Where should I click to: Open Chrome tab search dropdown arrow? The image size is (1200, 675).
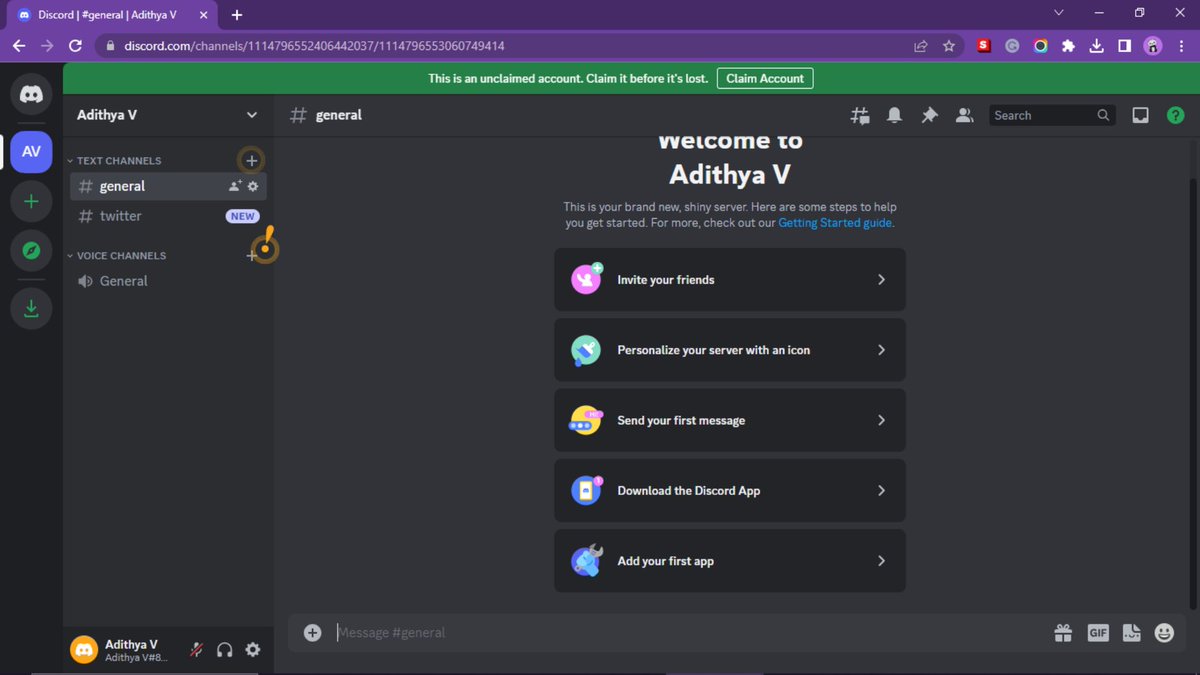(1060, 13)
